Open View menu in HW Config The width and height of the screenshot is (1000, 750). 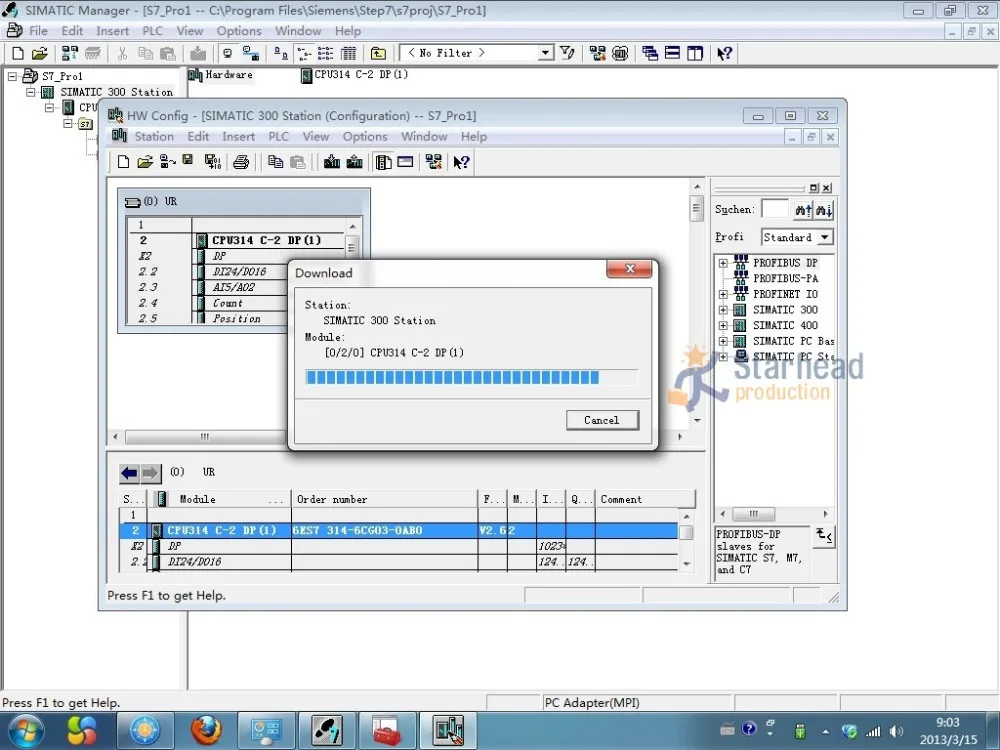click(x=316, y=136)
